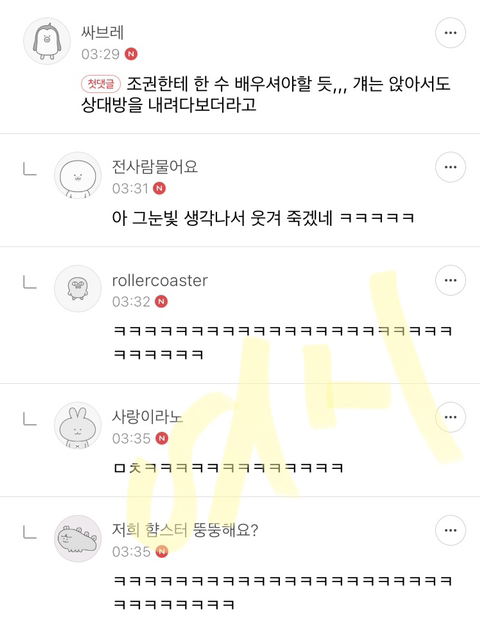The image size is (480, 628).
Task: View rollercoaster's duck profile avatar
Action: point(78,288)
